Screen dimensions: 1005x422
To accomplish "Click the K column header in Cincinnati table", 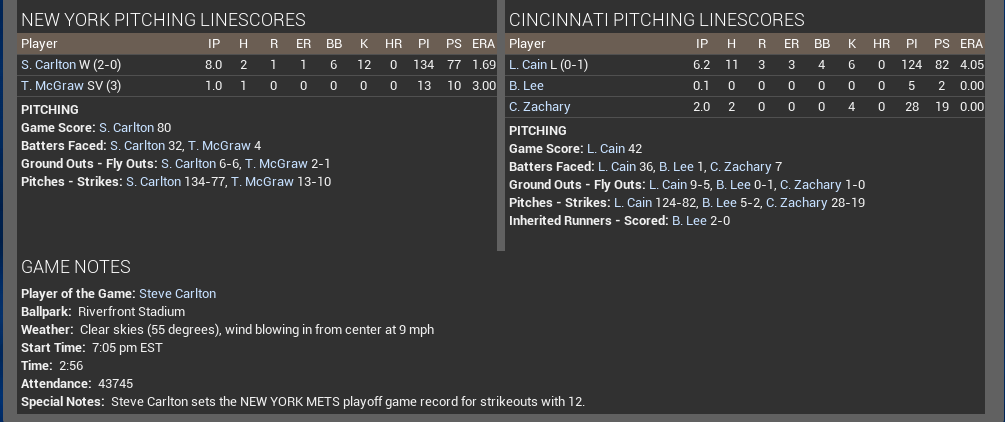I will pyautogui.click(x=852, y=44).
